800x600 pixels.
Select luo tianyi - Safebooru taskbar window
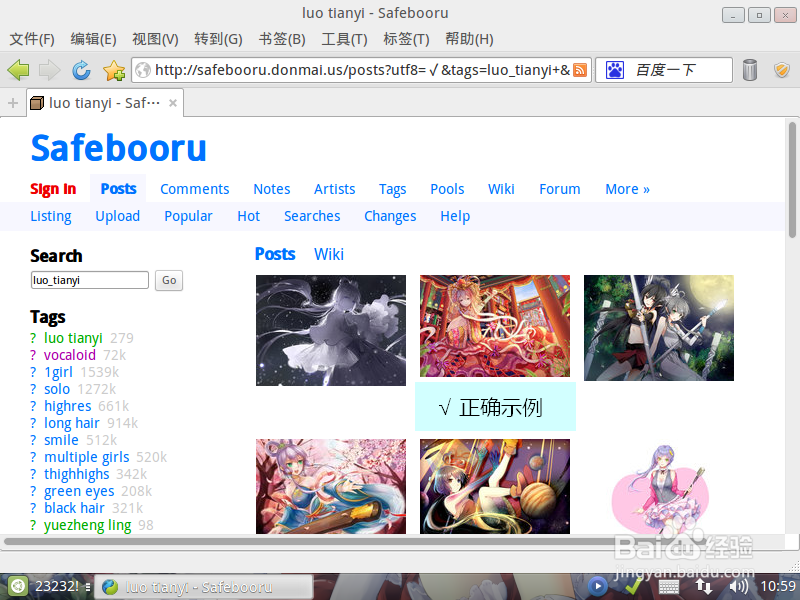204,587
